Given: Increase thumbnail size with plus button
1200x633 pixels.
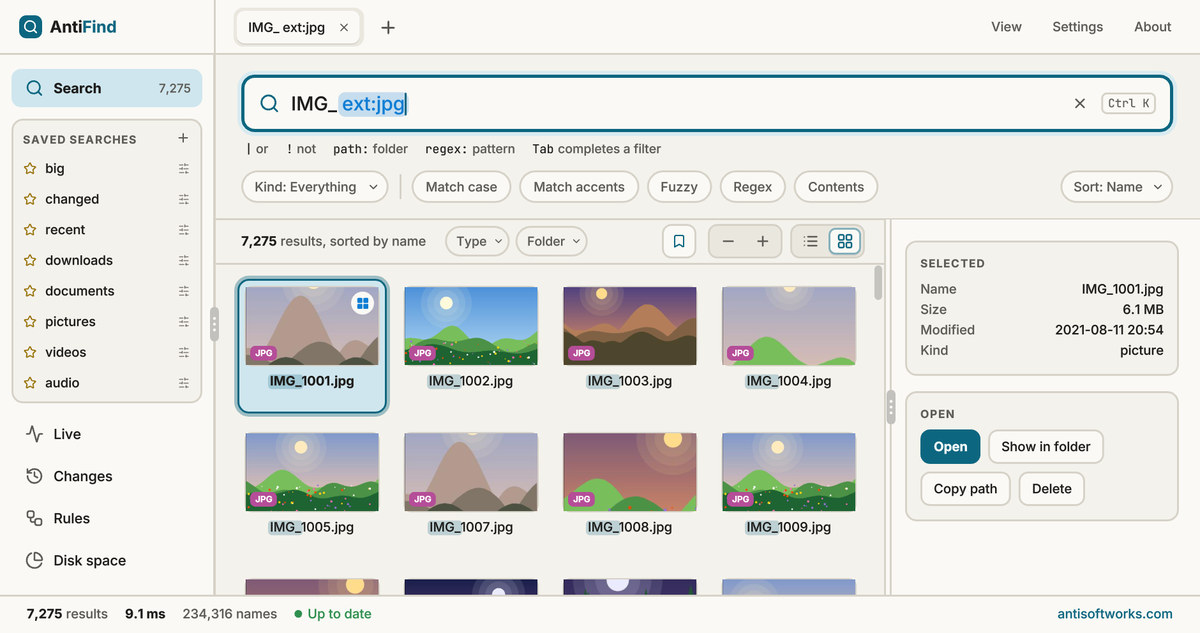Looking at the screenshot, I should [762, 241].
